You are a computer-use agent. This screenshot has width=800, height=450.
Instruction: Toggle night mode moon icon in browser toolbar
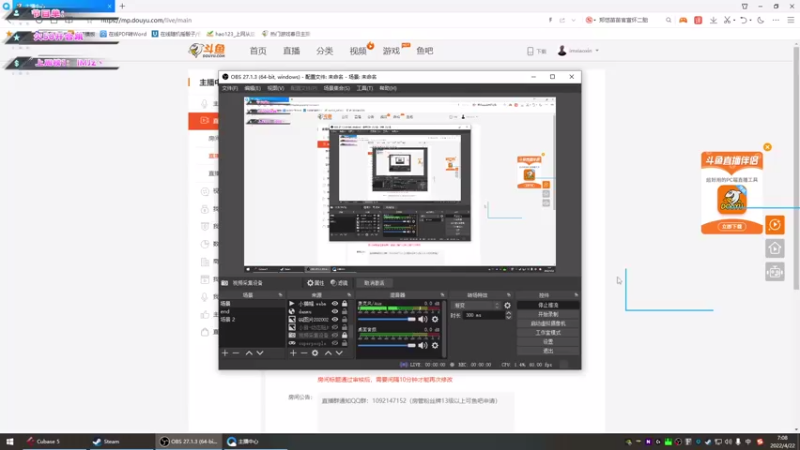click(761, 20)
